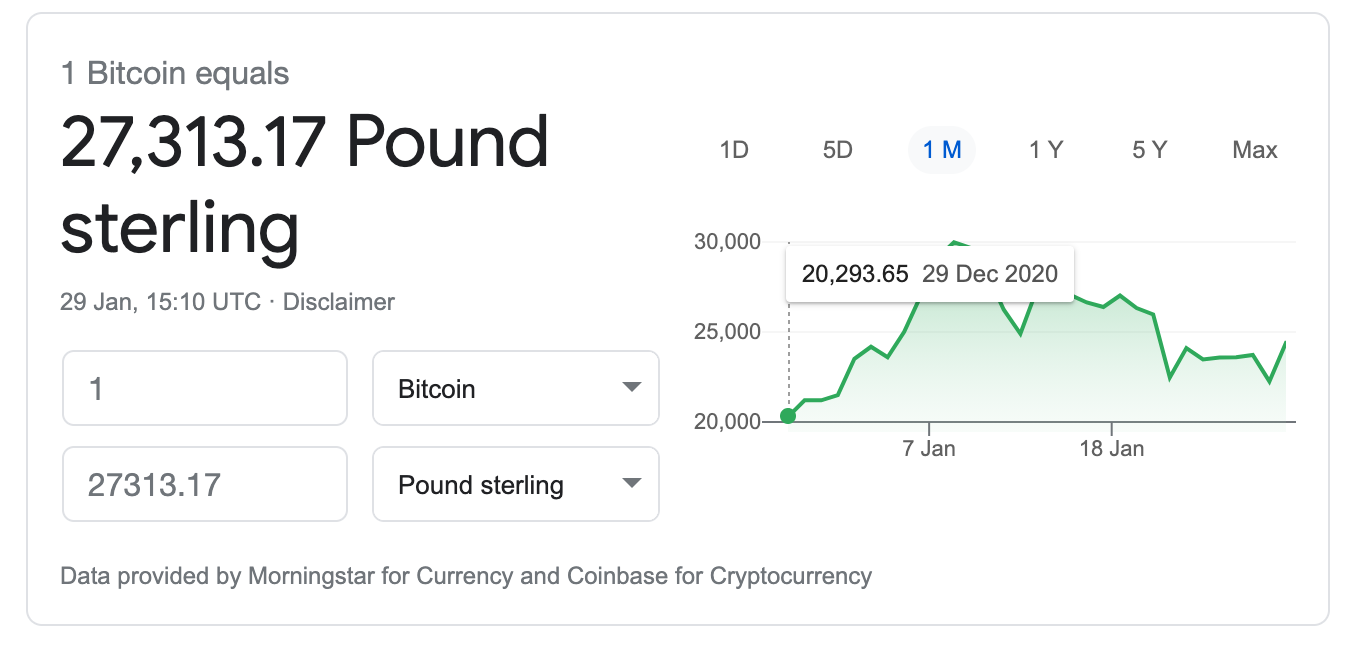This screenshot has width=1346, height=660.
Task: Show the 1 Y price history
Action: coord(1046,150)
